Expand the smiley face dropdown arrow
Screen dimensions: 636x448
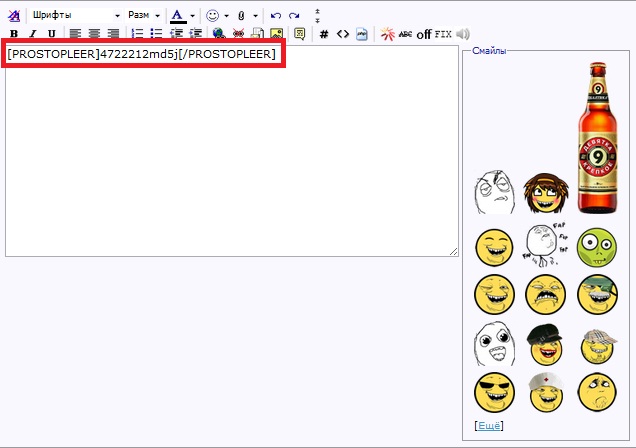pos(227,16)
